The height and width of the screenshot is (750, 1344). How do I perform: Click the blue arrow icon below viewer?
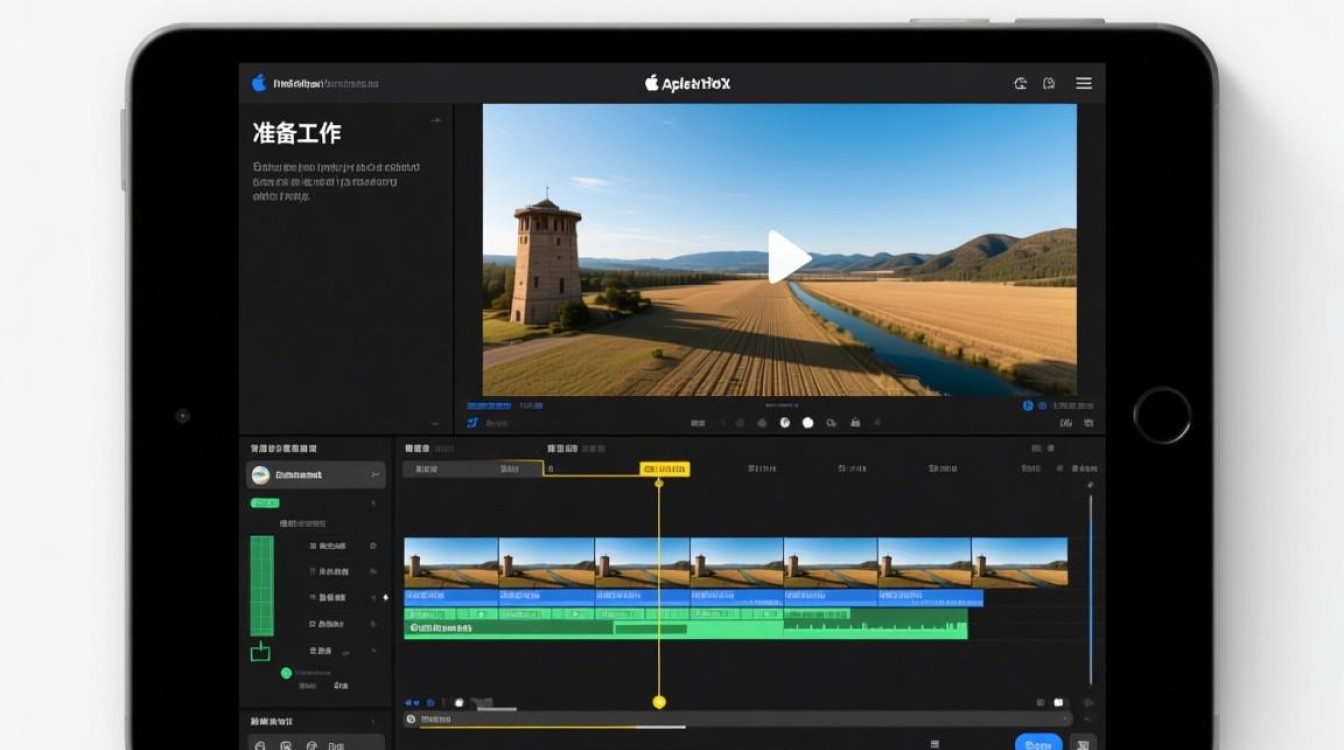472,423
